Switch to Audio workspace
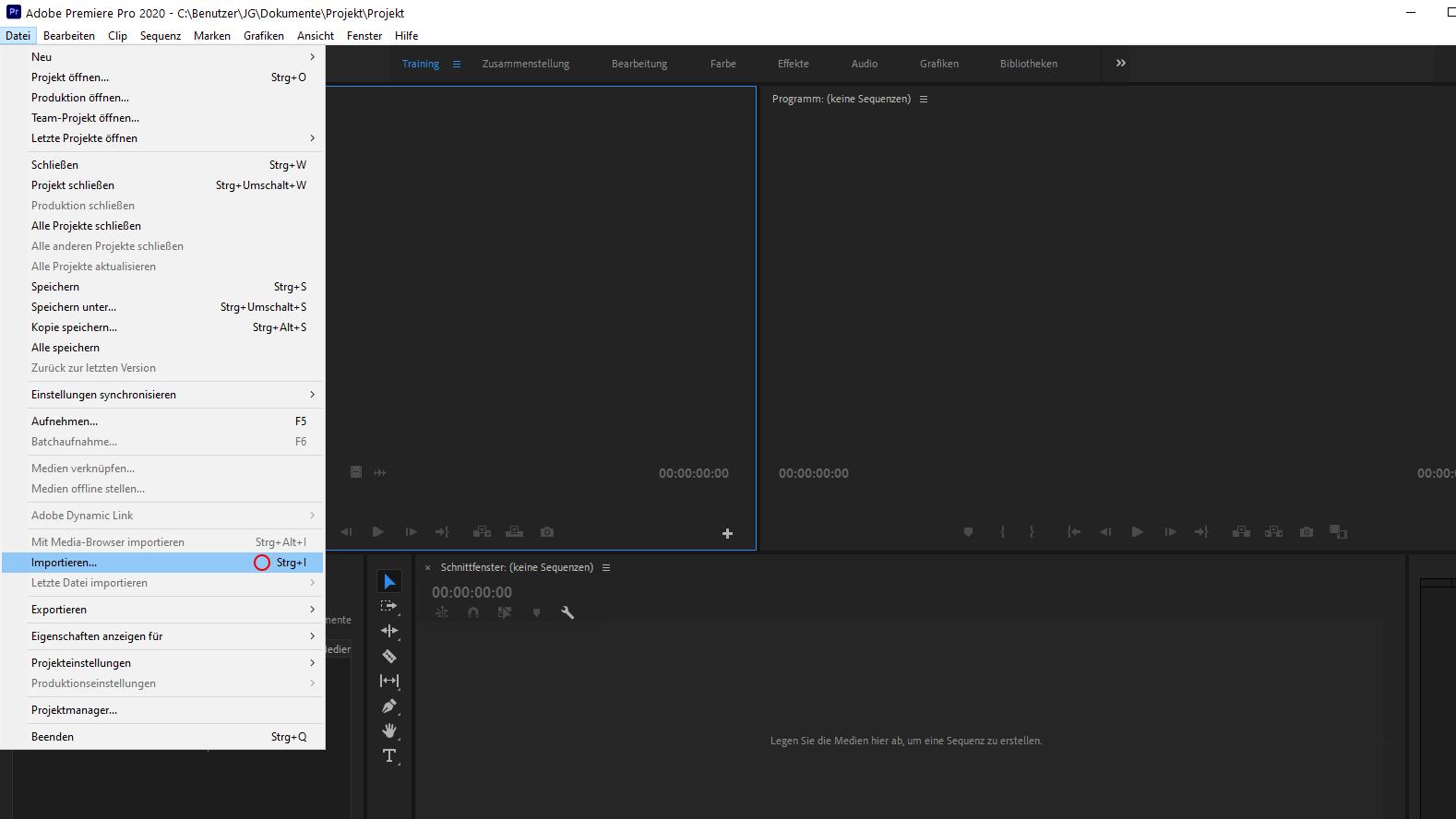The width and height of the screenshot is (1456, 819). 865,64
